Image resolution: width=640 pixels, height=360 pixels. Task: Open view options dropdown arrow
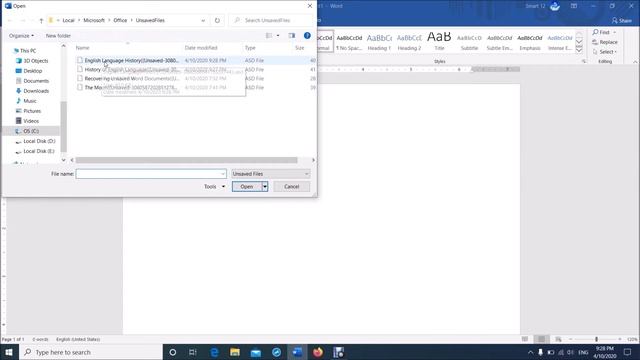(x=278, y=36)
